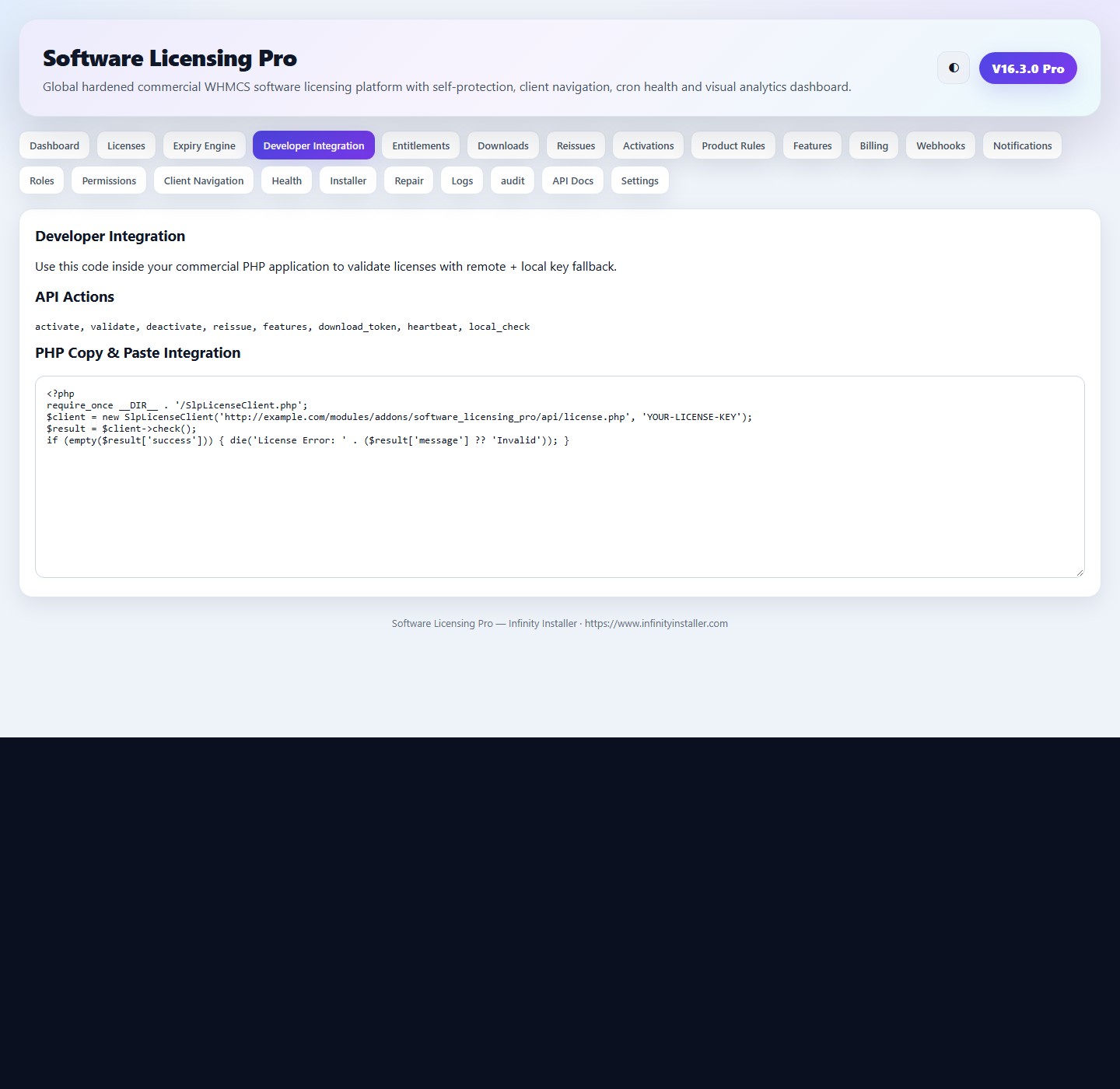Open the Activations tab

tap(649, 145)
